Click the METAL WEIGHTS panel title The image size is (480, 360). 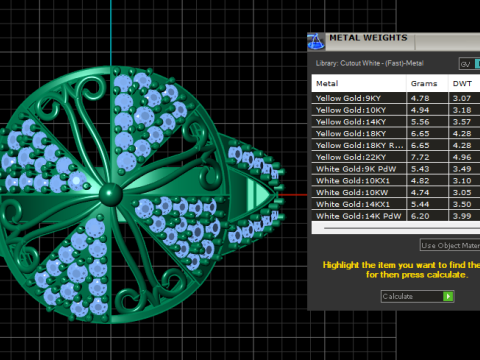click(368, 38)
